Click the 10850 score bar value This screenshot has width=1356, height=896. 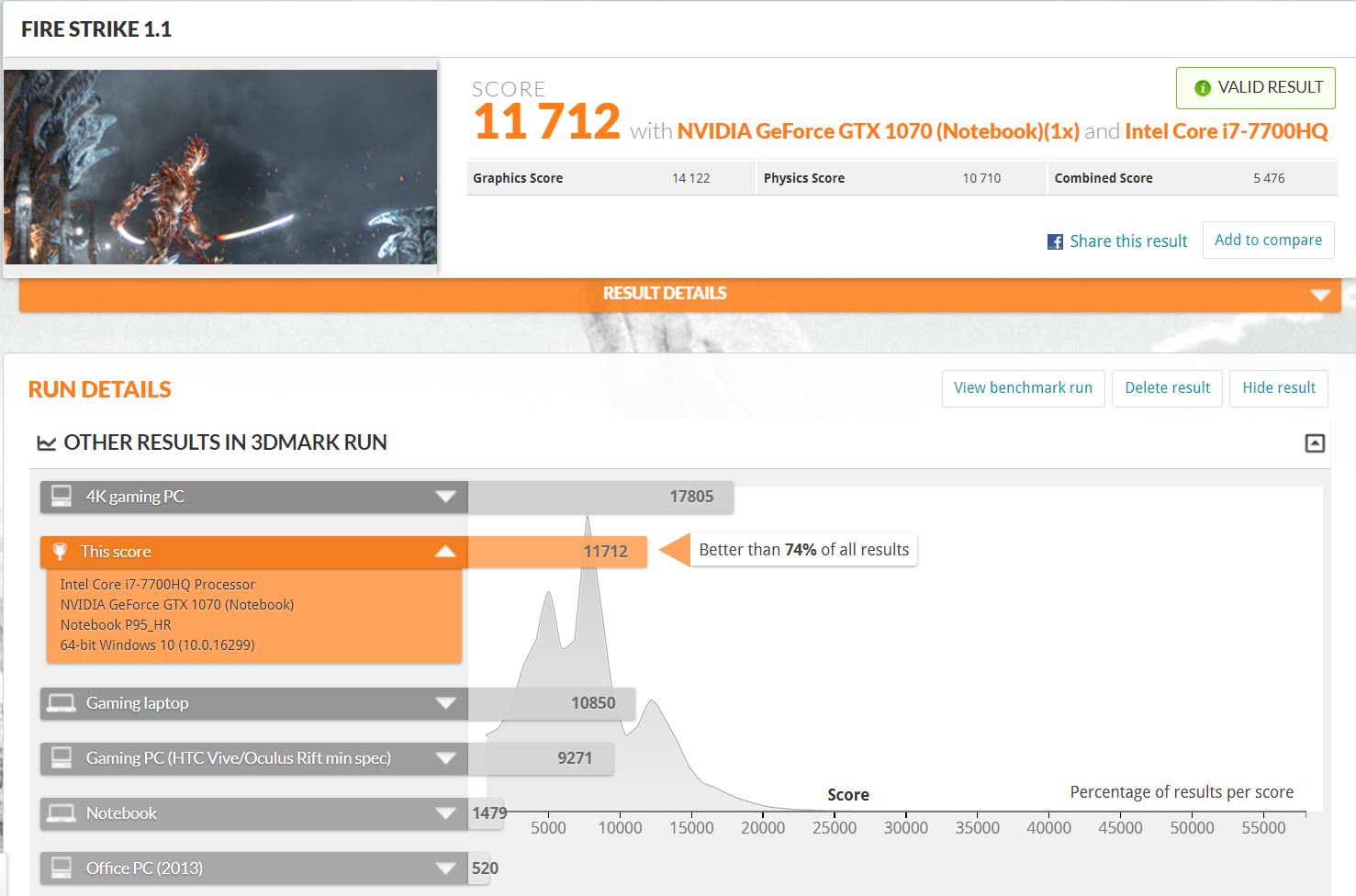pos(593,703)
